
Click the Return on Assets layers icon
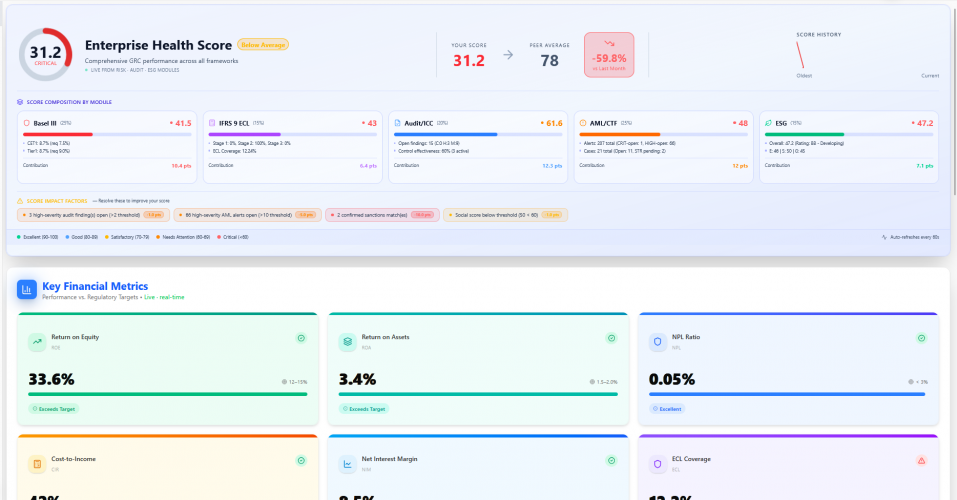click(x=347, y=342)
